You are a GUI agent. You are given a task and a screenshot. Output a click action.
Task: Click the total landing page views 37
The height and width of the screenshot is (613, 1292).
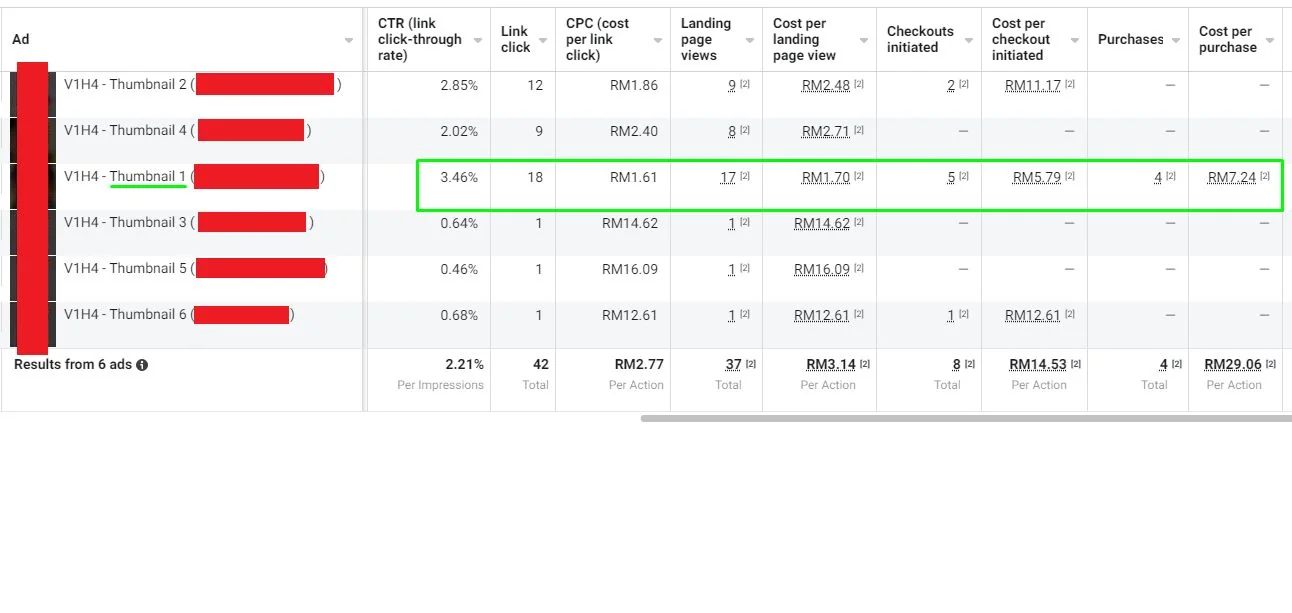pyautogui.click(x=733, y=364)
